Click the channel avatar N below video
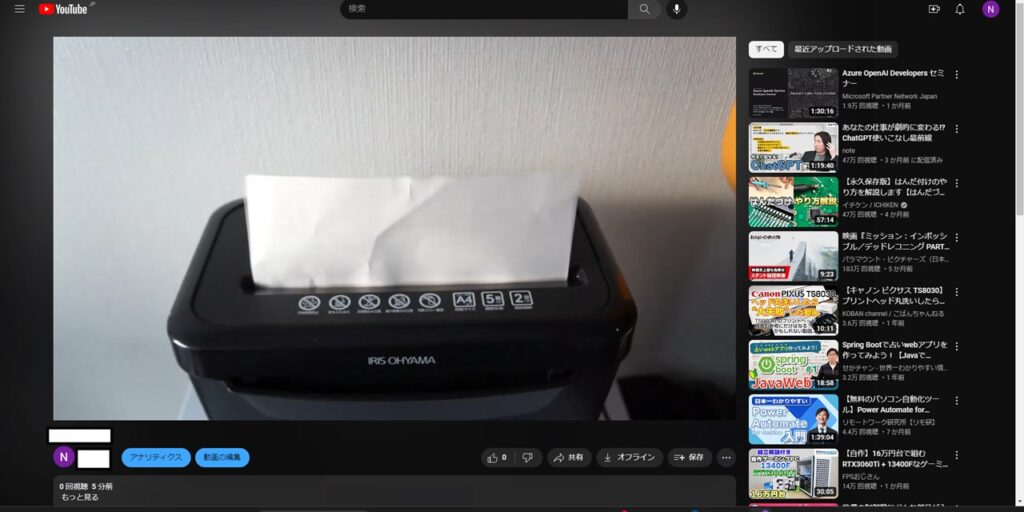 pyautogui.click(x=63, y=456)
